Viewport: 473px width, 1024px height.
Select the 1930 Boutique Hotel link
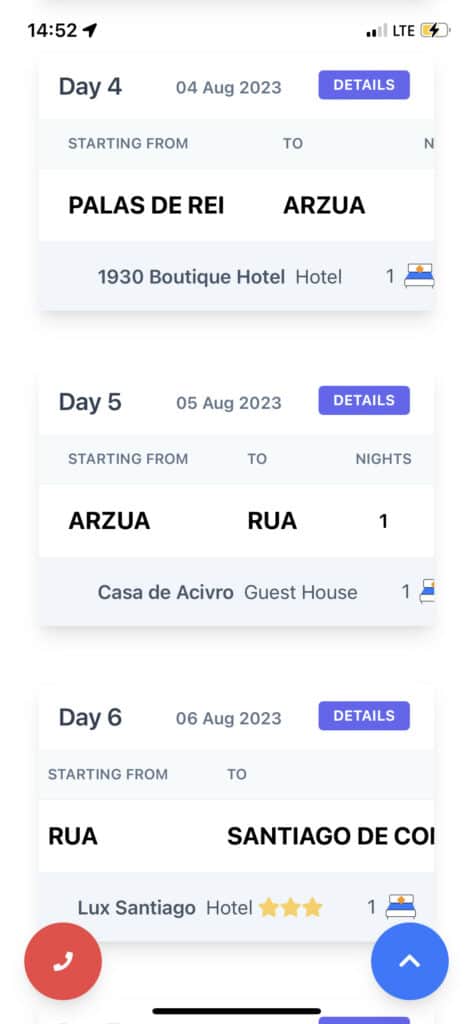(191, 277)
